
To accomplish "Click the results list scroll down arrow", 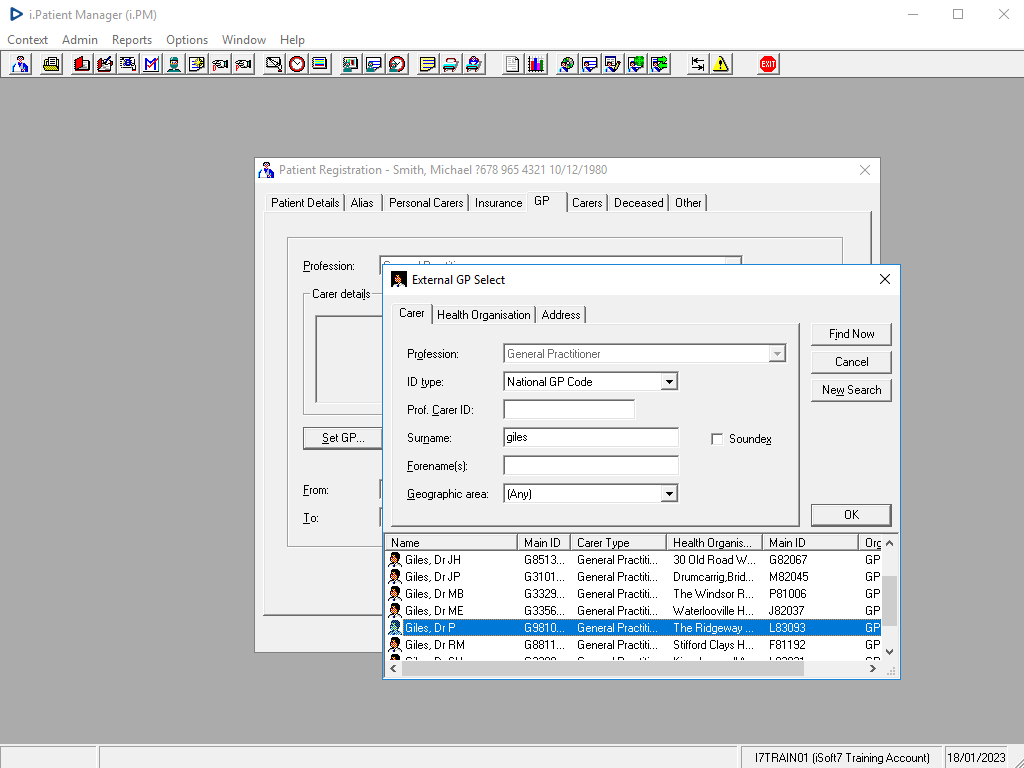I will [x=889, y=652].
